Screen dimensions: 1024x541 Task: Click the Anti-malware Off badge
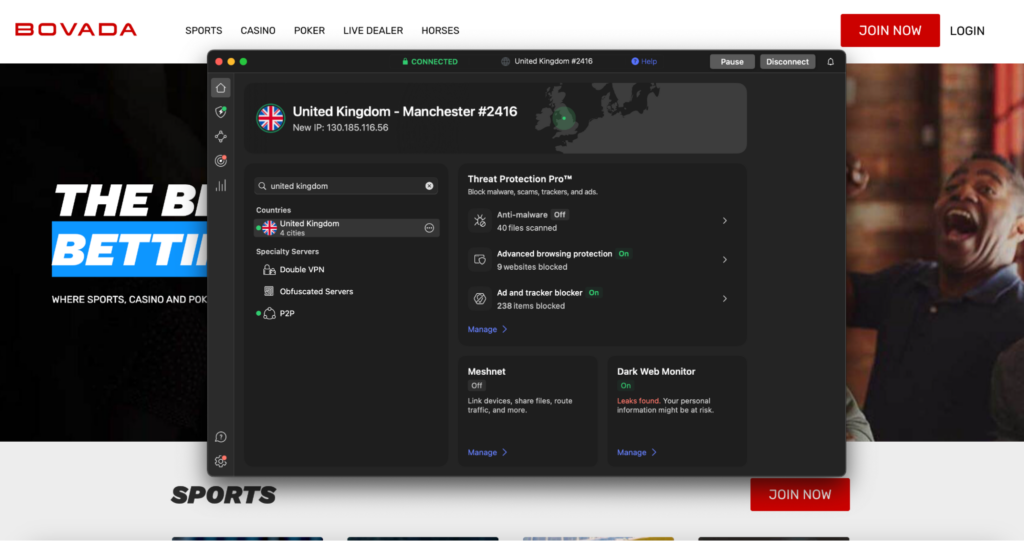(x=560, y=215)
